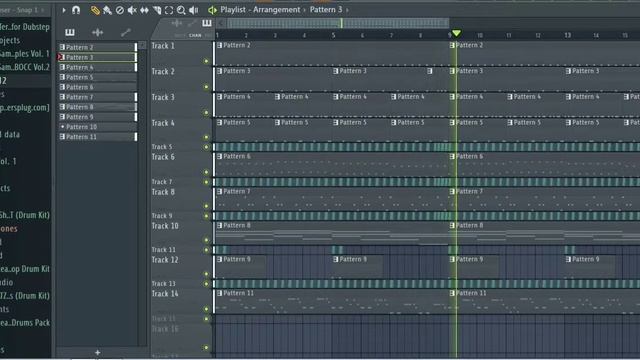Click the Track 14 header label

[165, 293]
